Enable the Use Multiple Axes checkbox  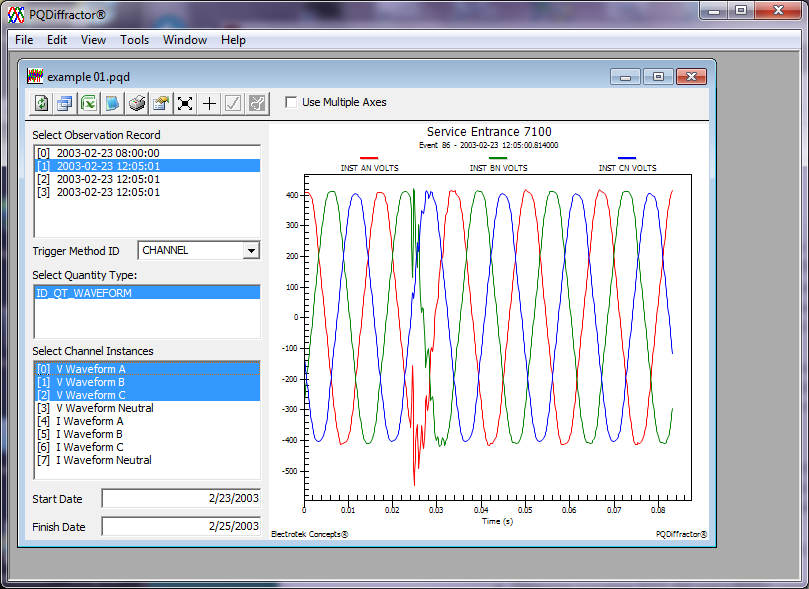(x=291, y=102)
